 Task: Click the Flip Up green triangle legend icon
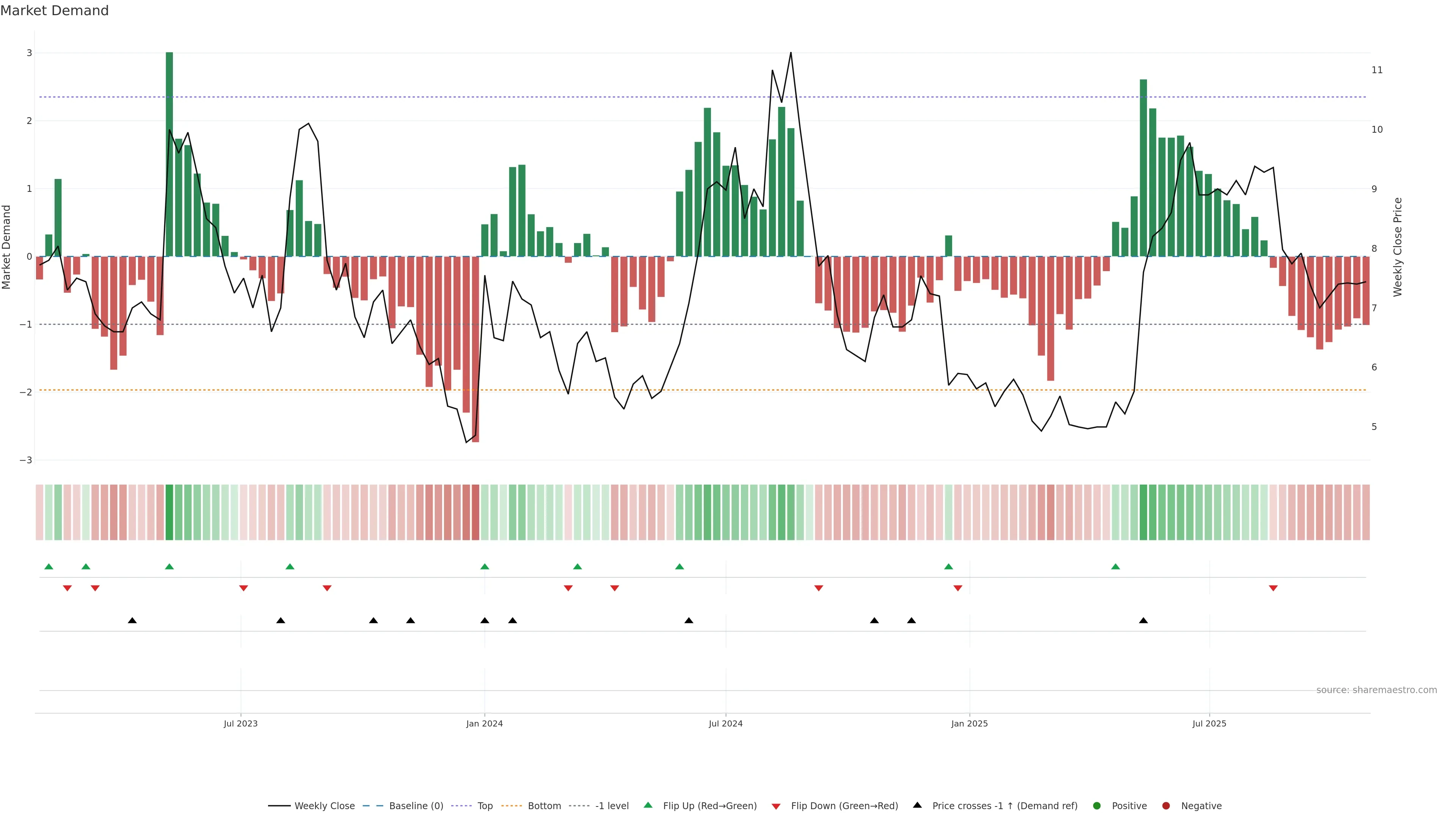tap(648, 805)
